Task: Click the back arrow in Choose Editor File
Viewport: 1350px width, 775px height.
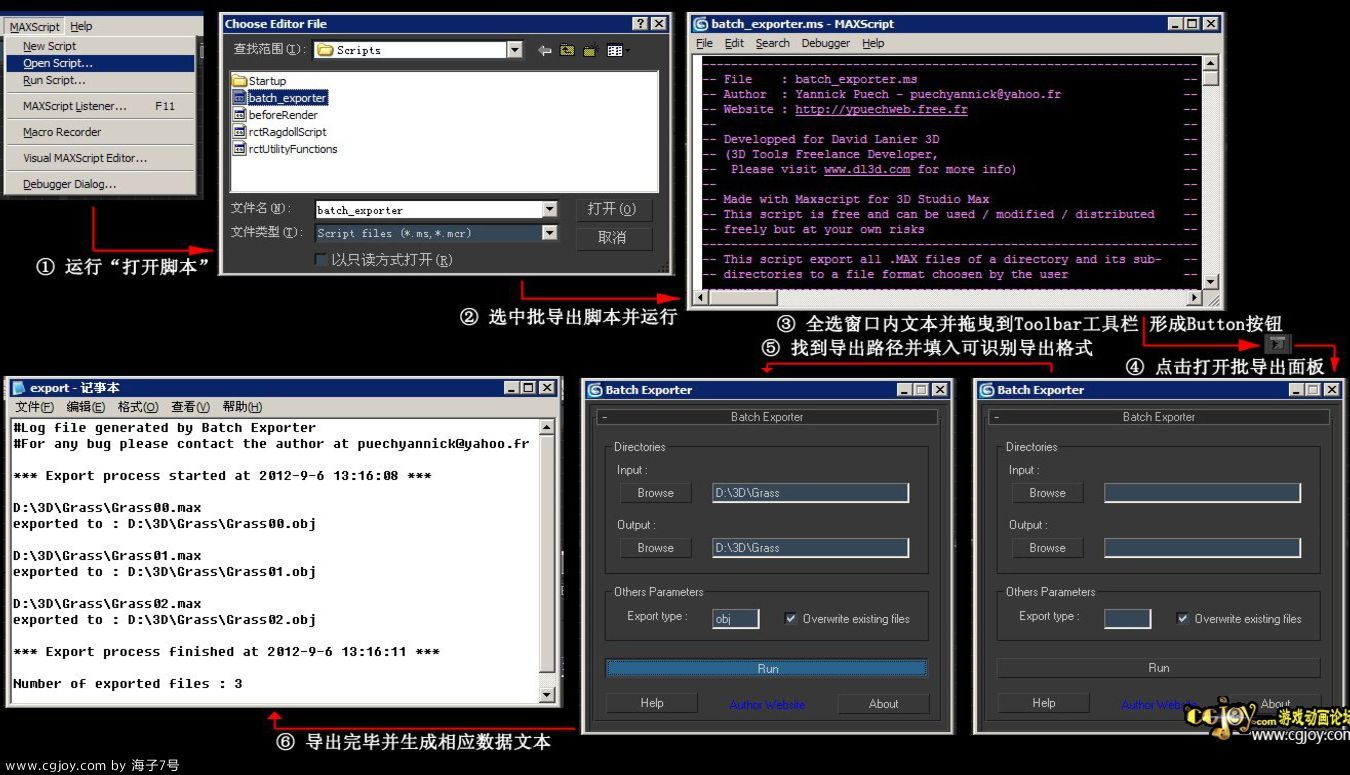Action: (544, 50)
